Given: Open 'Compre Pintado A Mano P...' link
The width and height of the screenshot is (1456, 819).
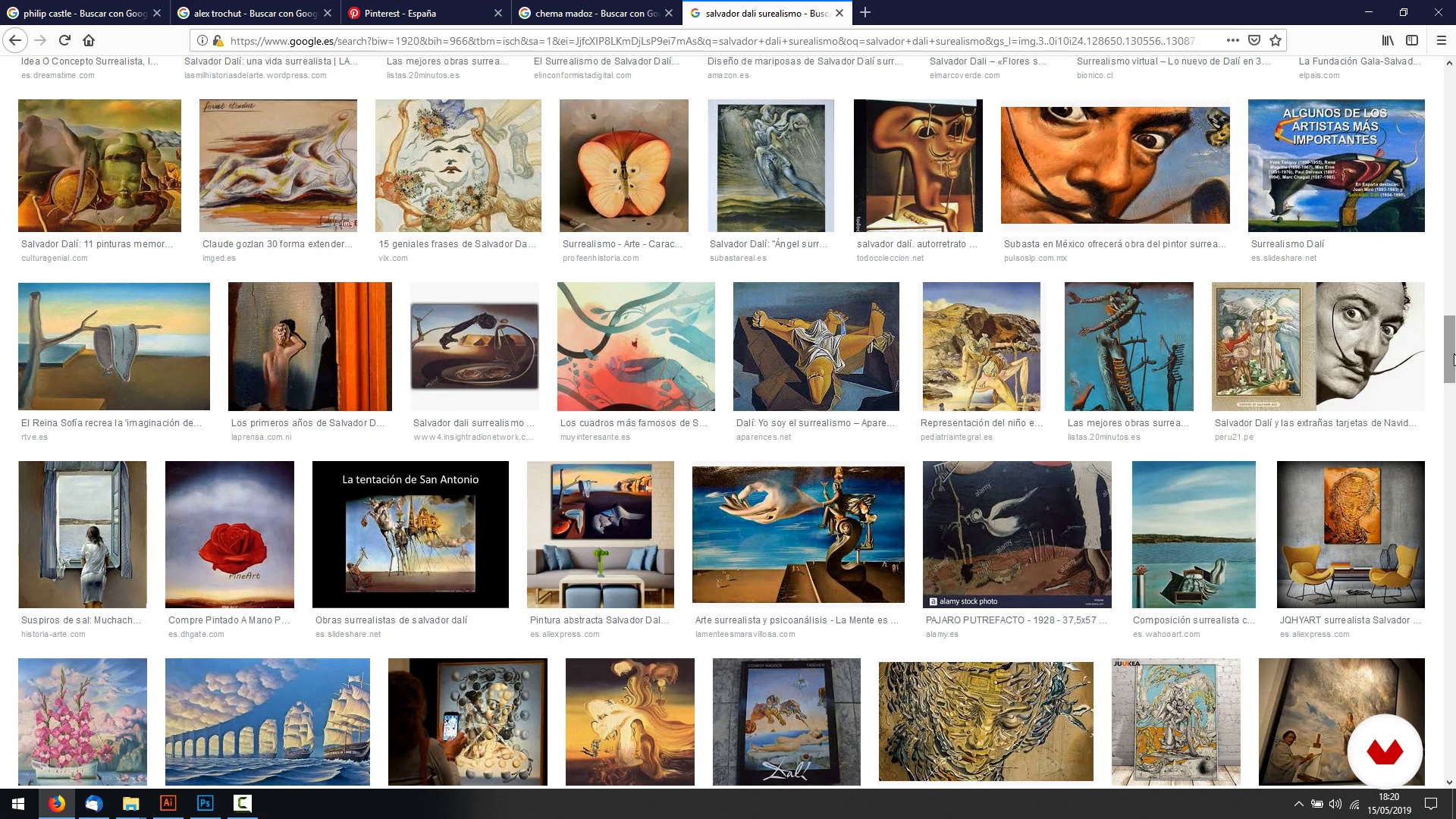Looking at the screenshot, I should [x=229, y=620].
